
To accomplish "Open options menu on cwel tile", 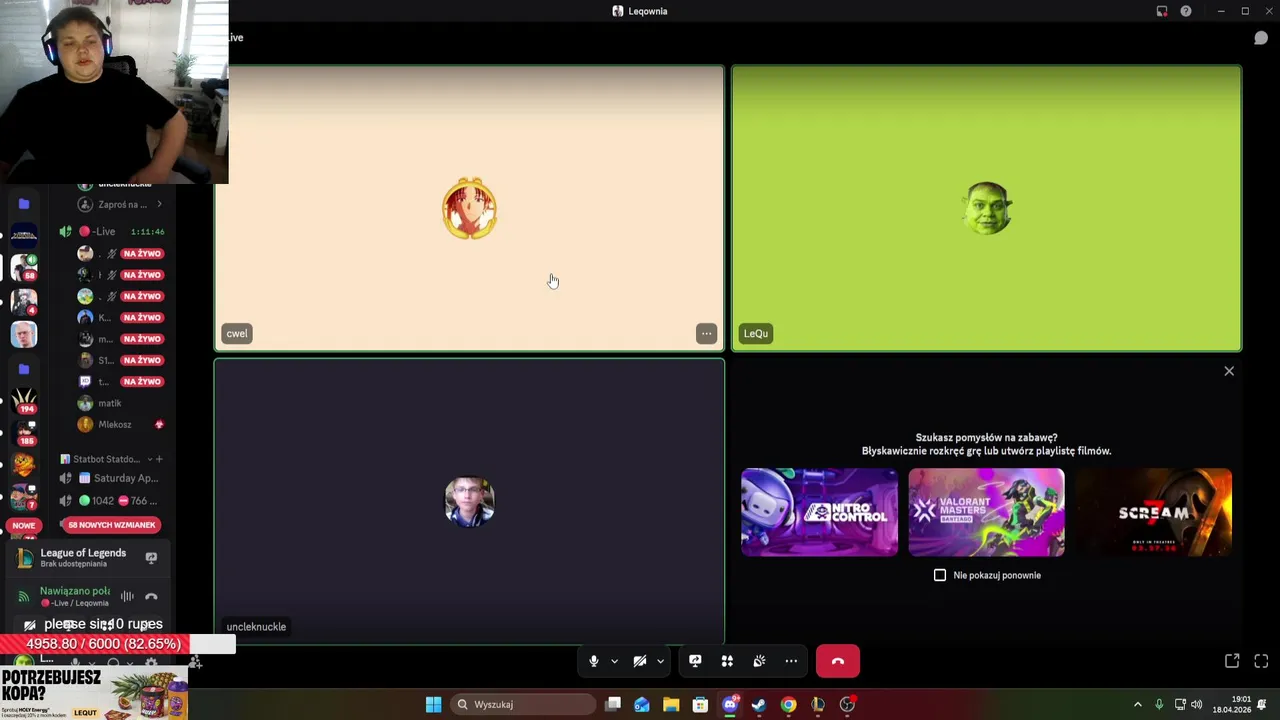I will [706, 334].
